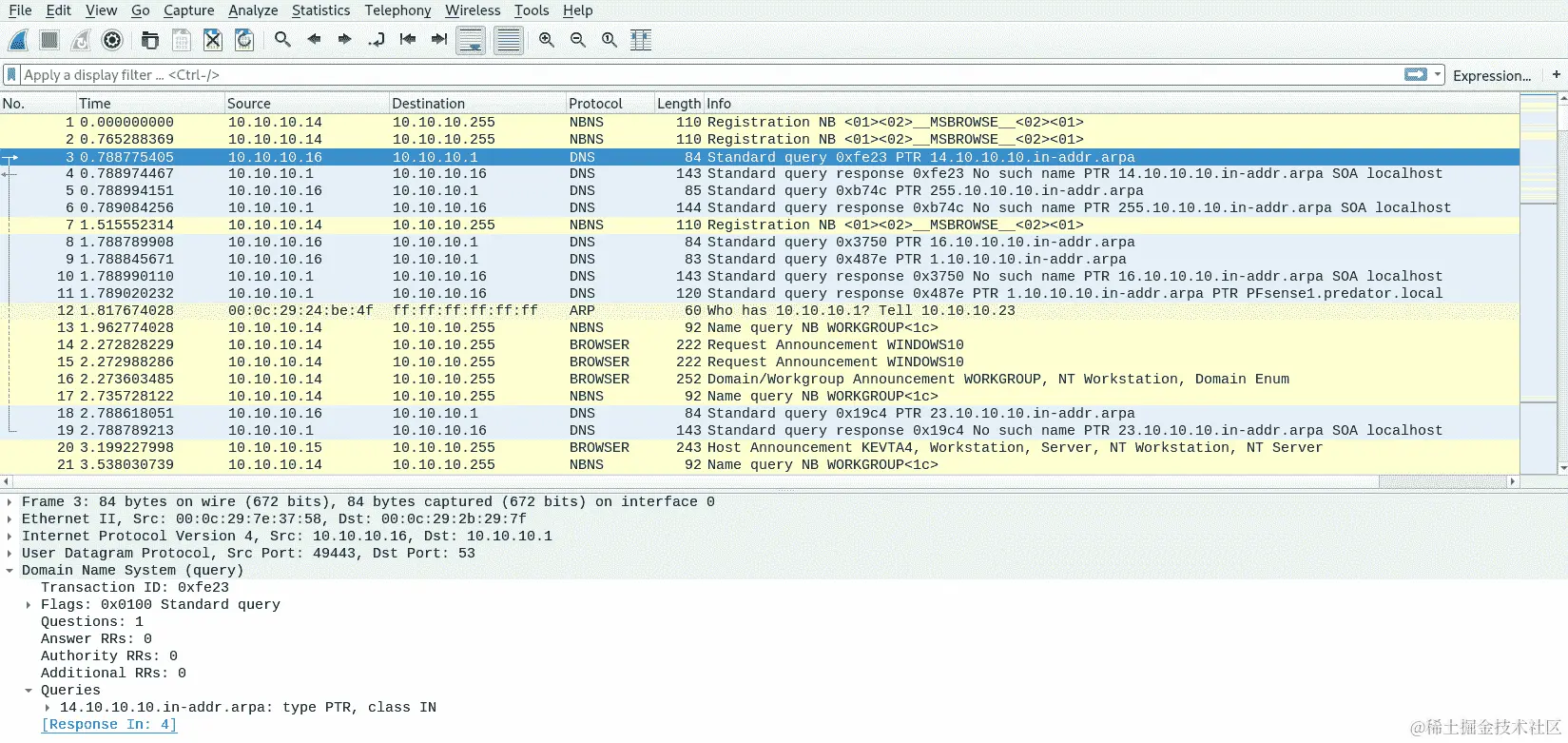This screenshot has height=743, width=1568.
Task: Select packet 20 Host Announcement KEVTA4
Action: (760, 448)
